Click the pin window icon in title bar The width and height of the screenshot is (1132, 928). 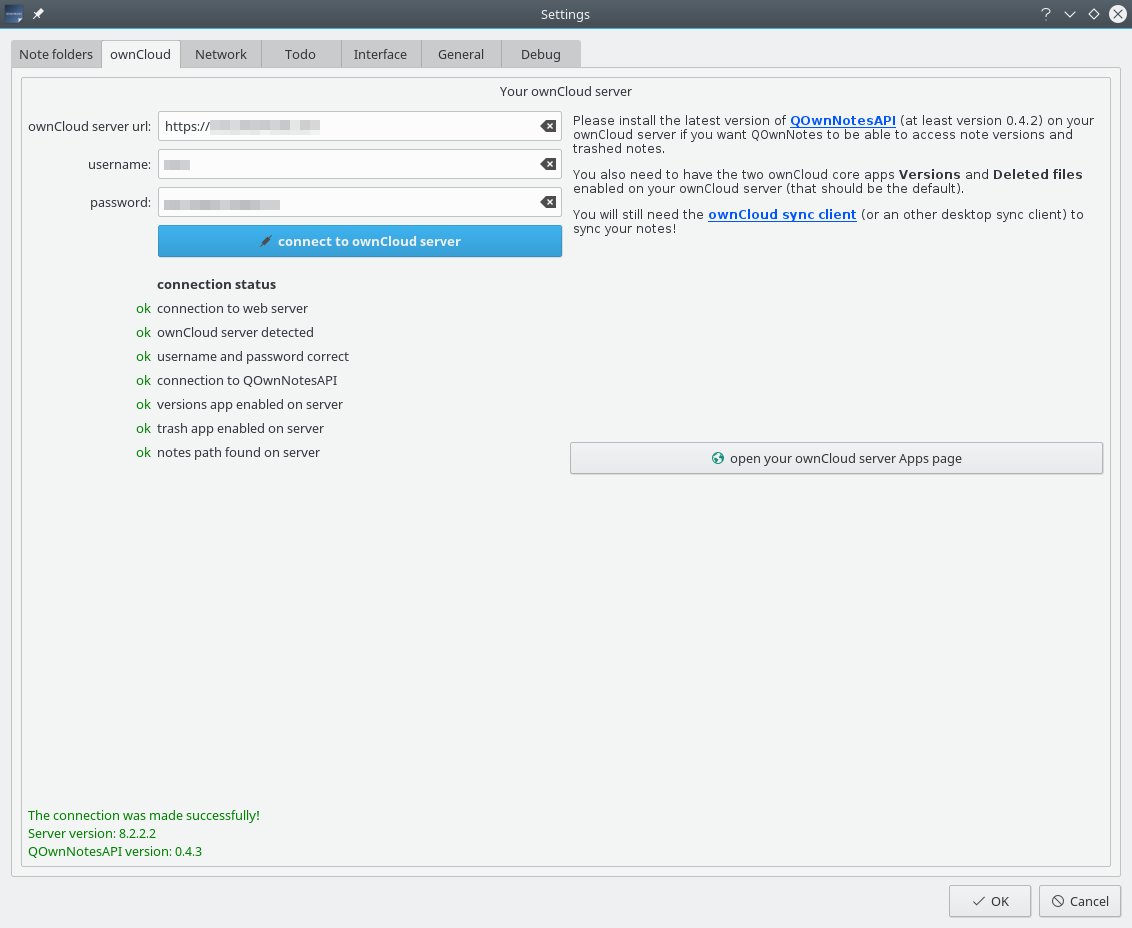coord(38,14)
